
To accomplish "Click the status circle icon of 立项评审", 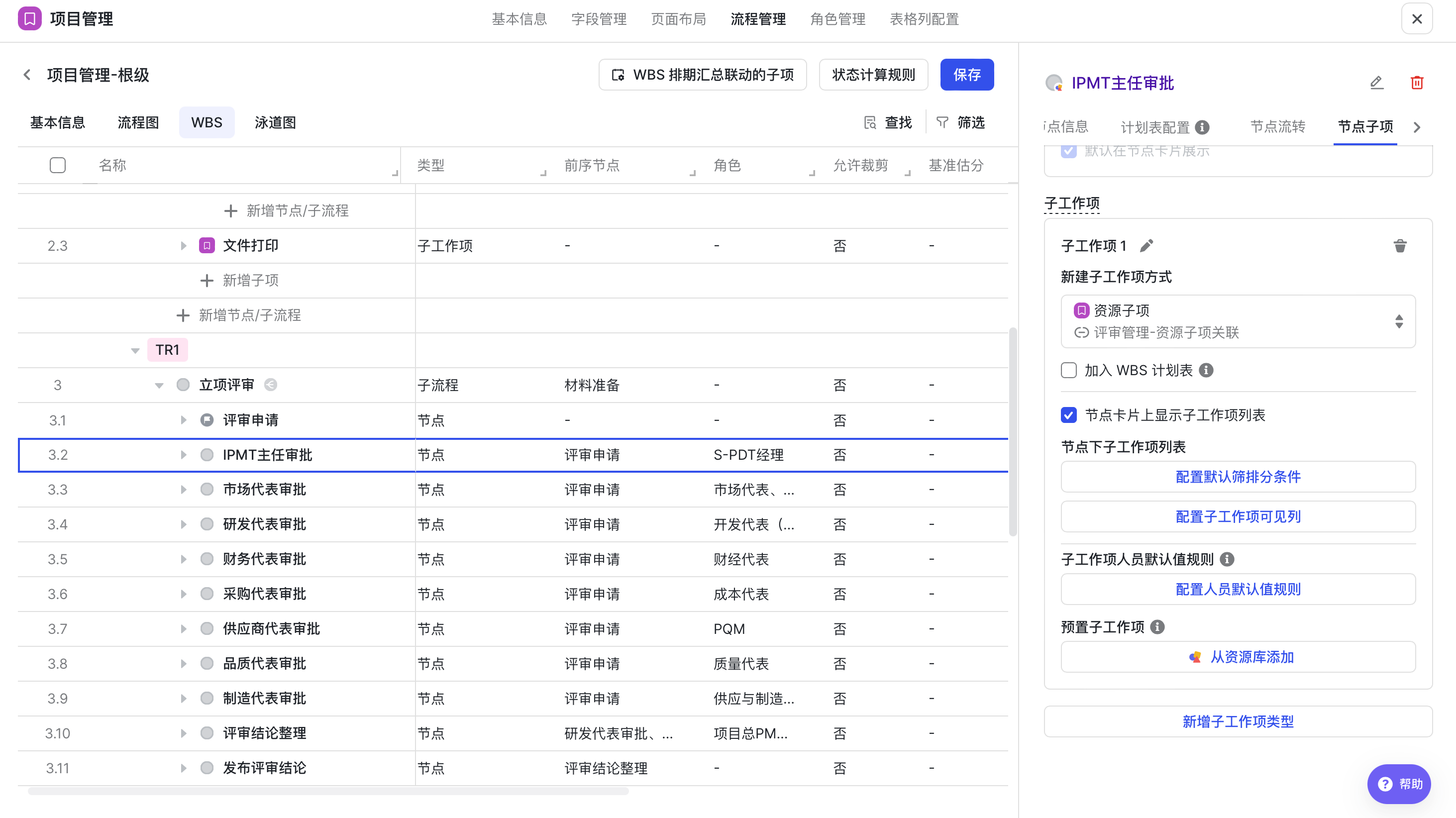I will [183, 385].
